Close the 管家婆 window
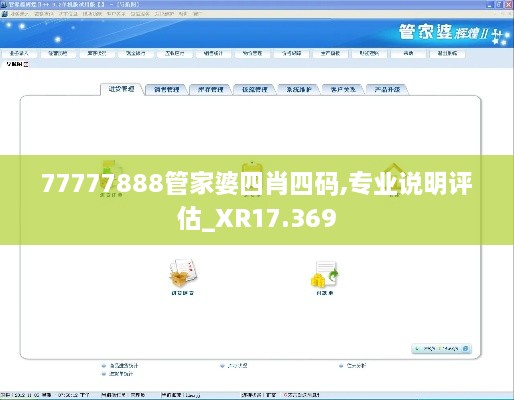The image size is (514, 400). coord(508,4)
